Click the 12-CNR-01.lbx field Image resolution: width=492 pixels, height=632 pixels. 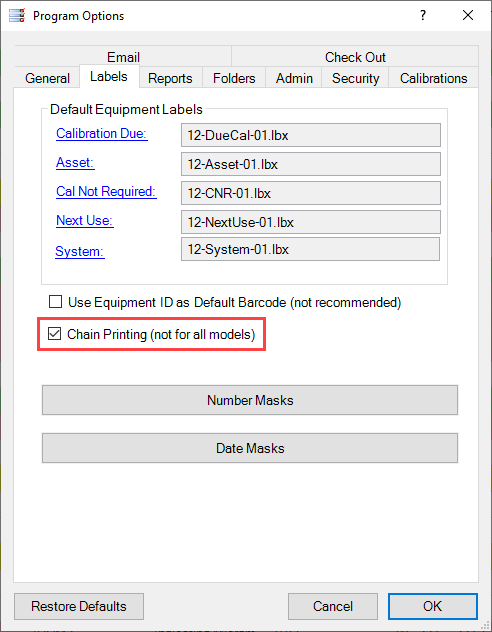tap(311, 193)
